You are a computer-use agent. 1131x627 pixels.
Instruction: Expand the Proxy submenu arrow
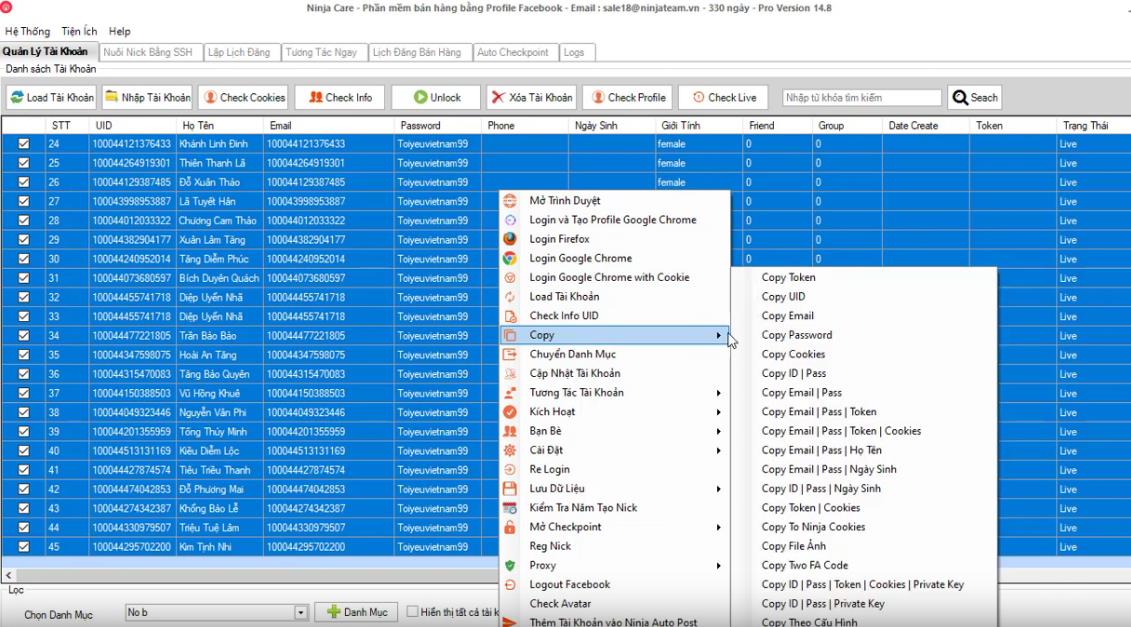click(x=718, y=566)
